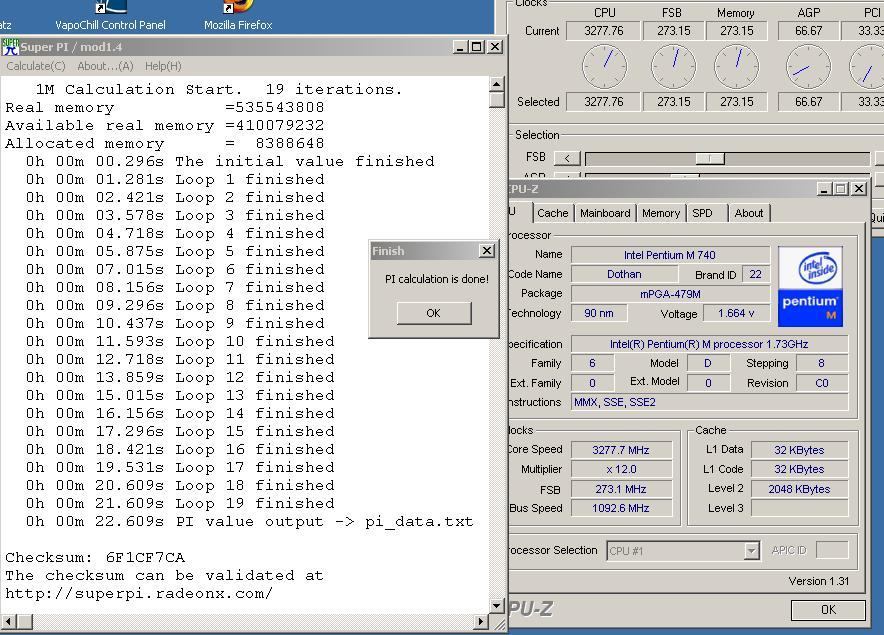Click the FSB slider left arrow button

tap(567, 158)
